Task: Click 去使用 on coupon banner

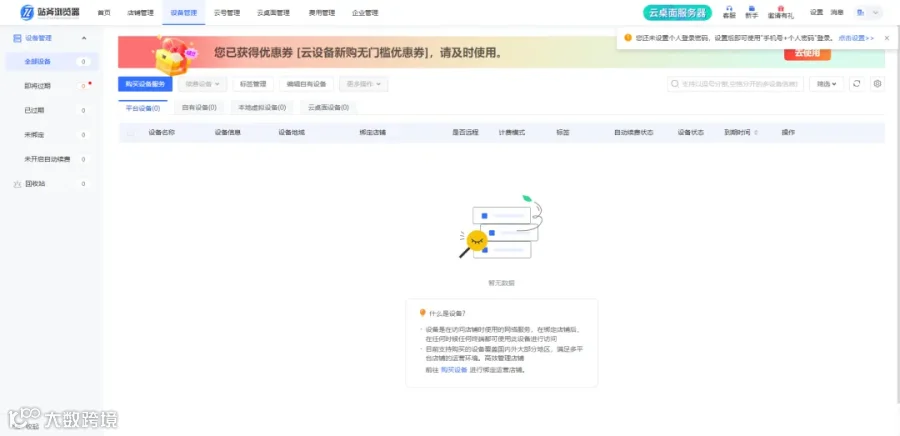Action: [x=807, y=53]
